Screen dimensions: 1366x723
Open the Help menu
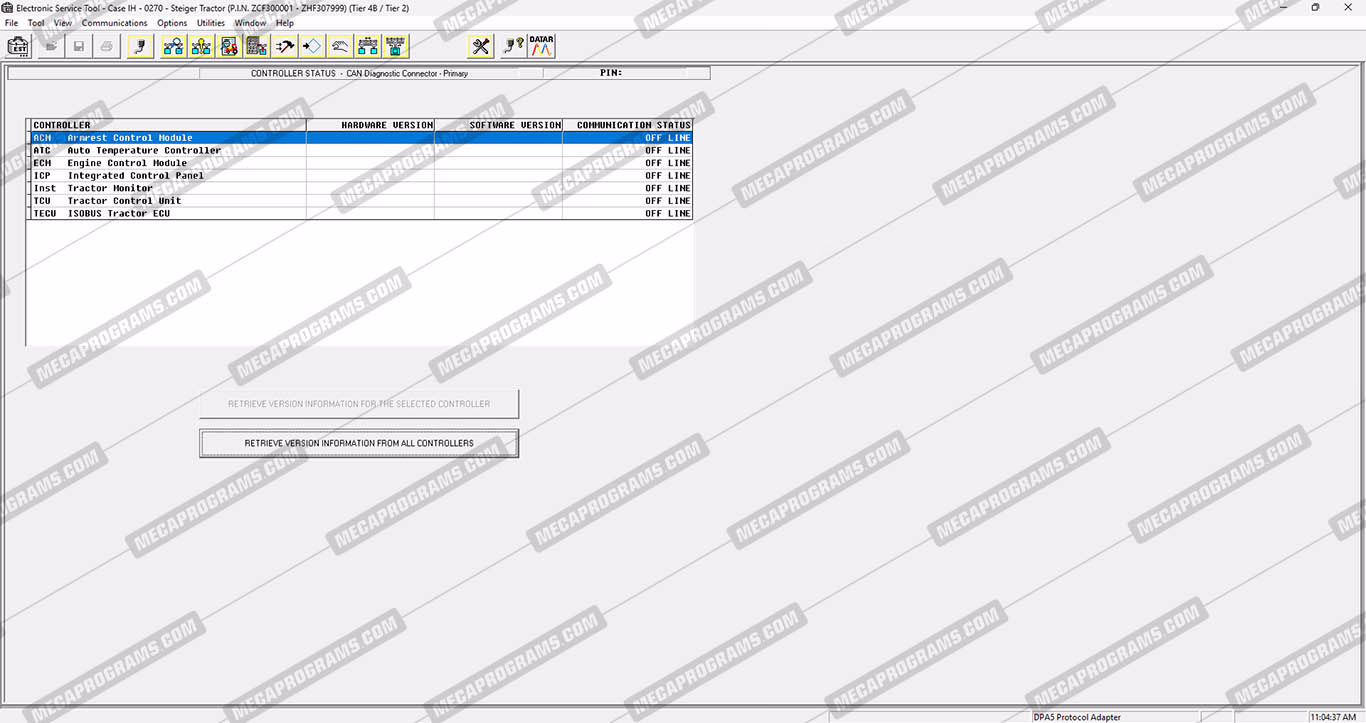(x=285, y=23)
